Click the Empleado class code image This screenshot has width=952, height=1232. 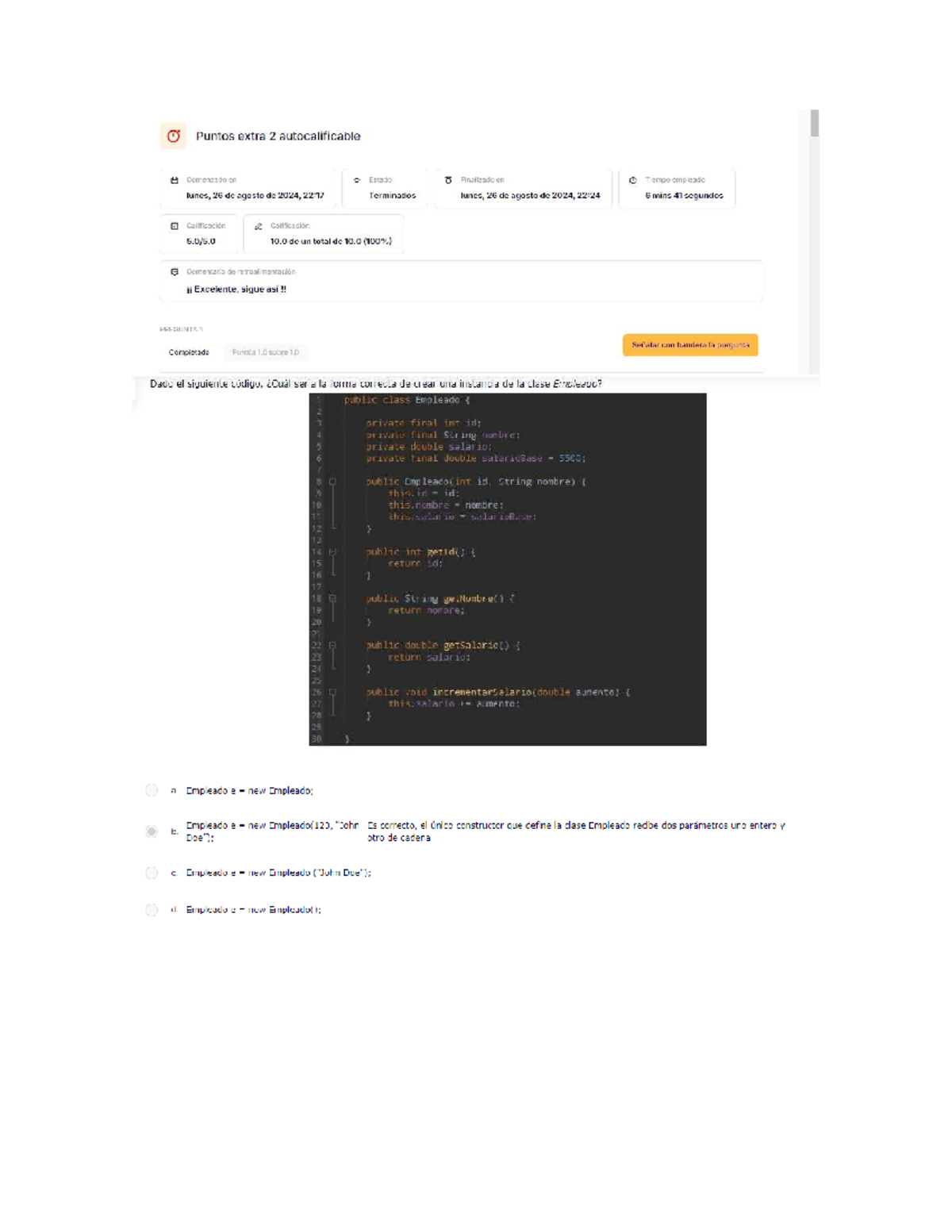508,569
